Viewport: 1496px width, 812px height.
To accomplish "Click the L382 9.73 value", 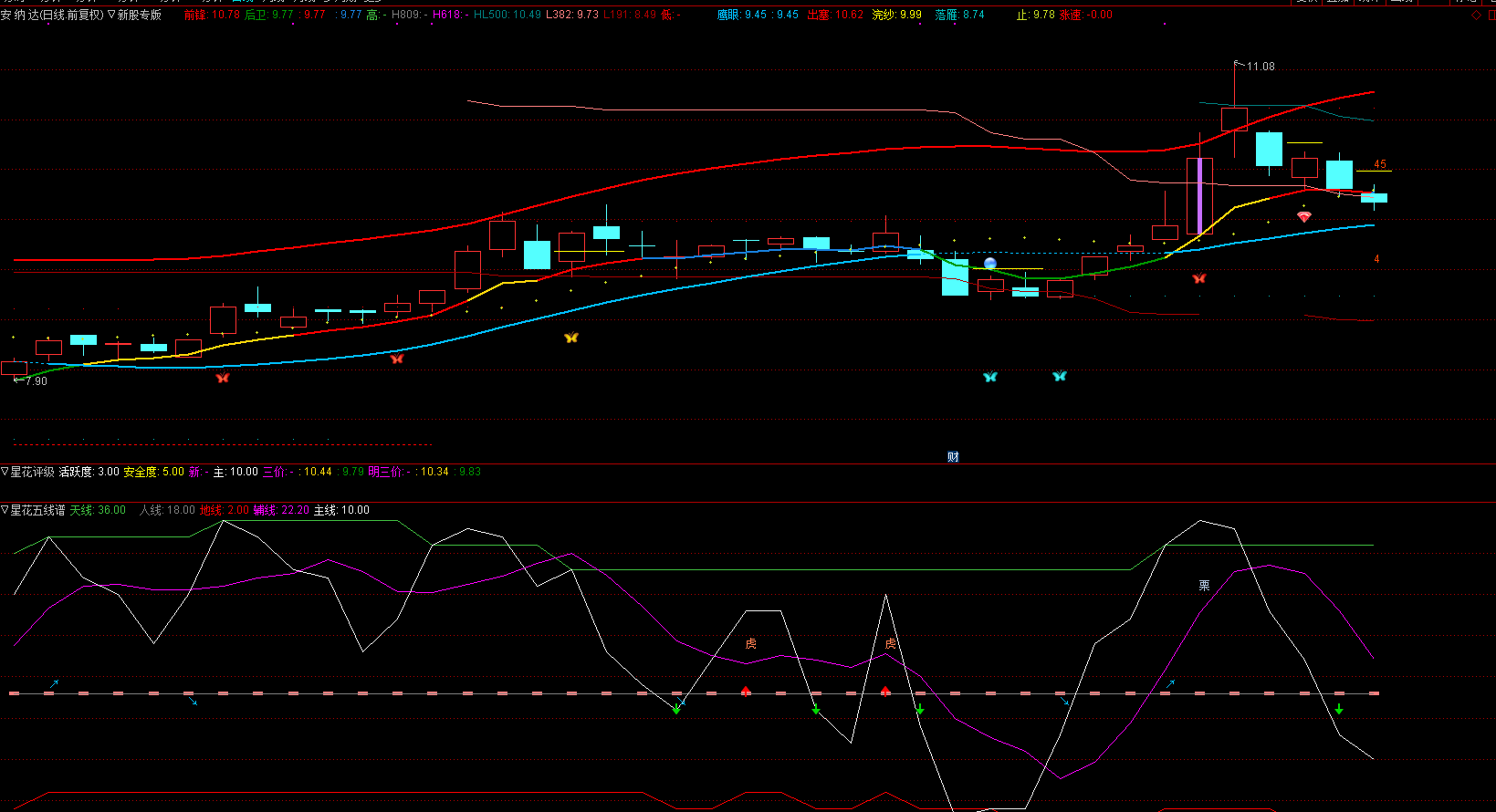I will [x=572, y=15].
